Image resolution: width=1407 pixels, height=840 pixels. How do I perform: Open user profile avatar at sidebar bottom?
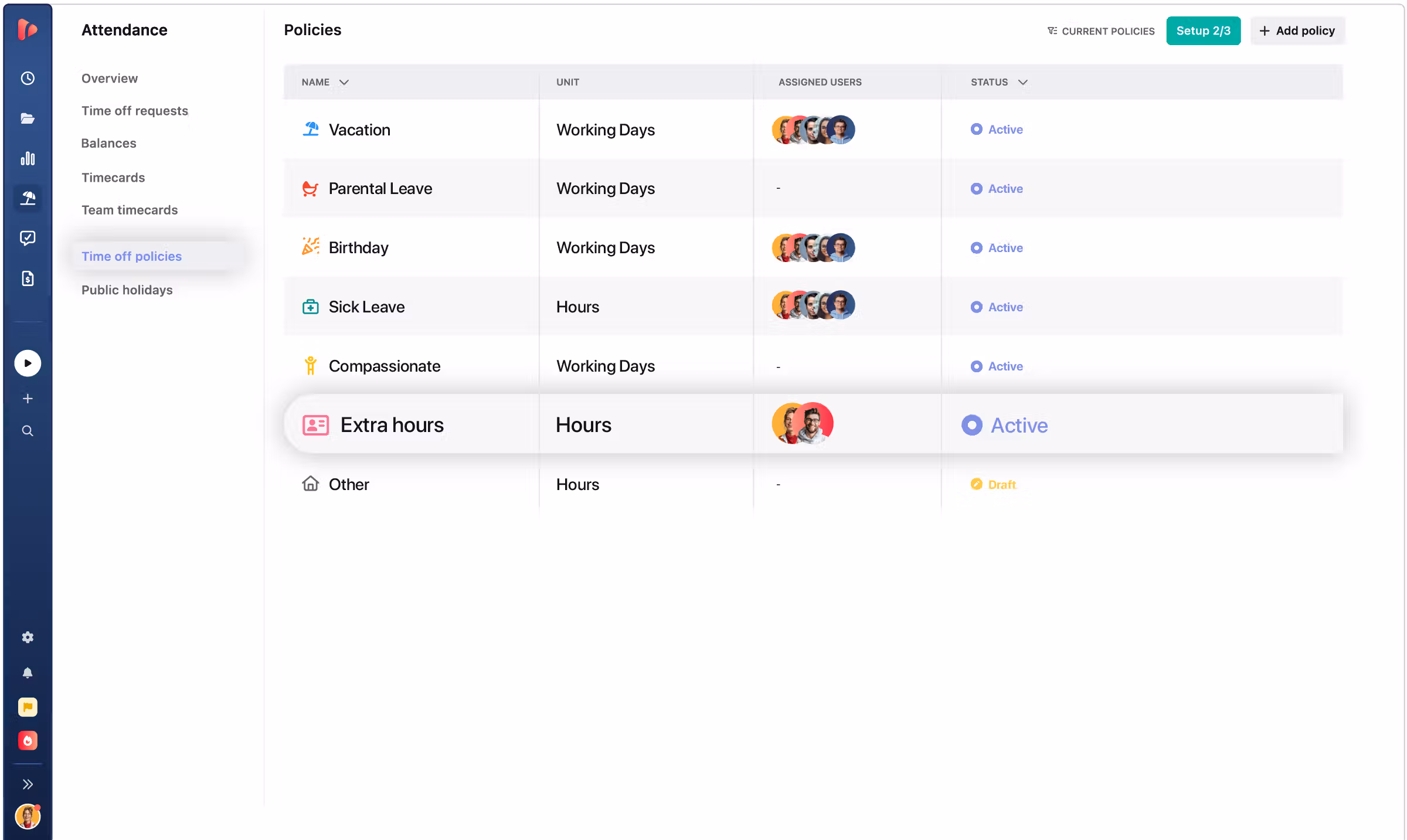click(x=28, y=817)
